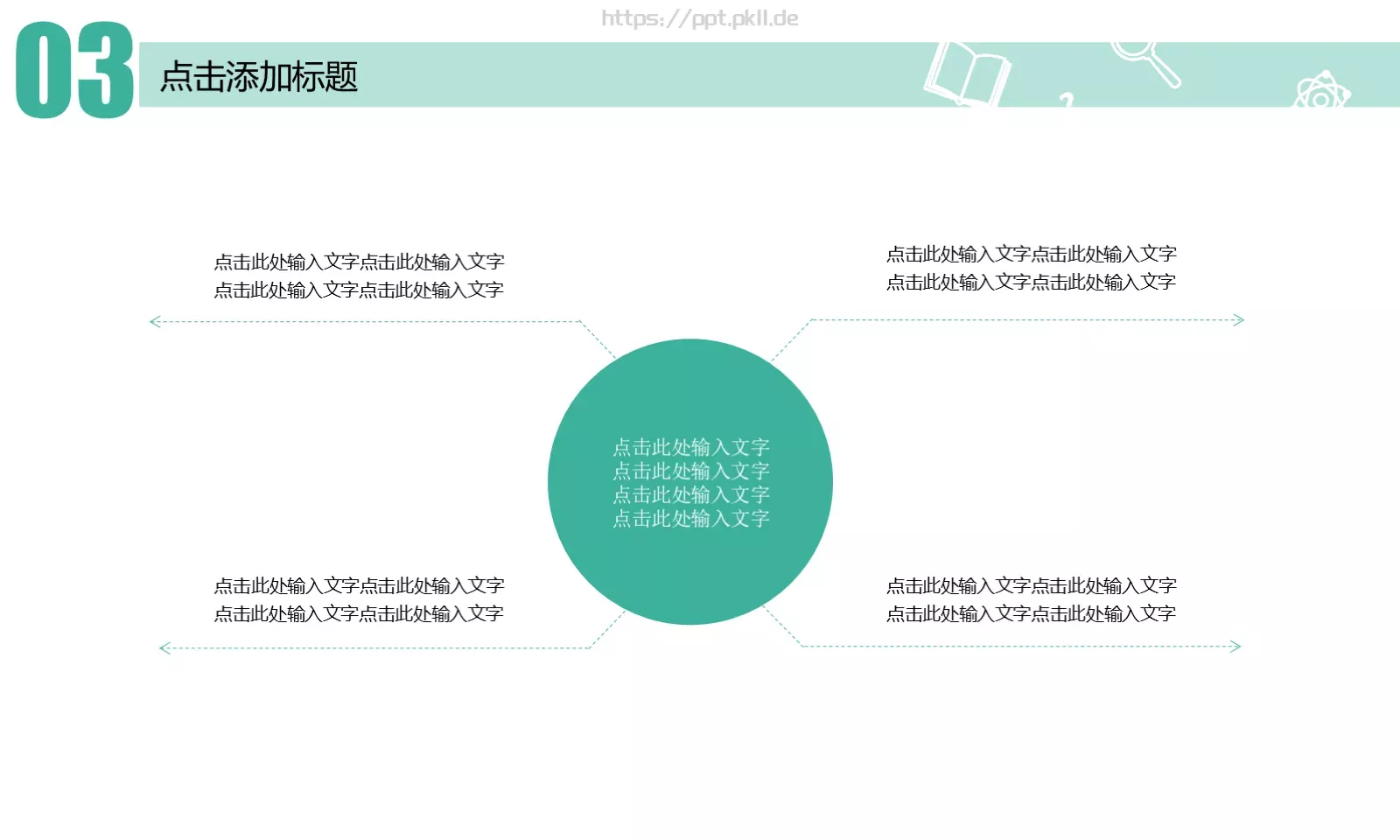Open the watermark link ppt.pkll.de
Screen dimensions: 1400x840
click(700, 18)
